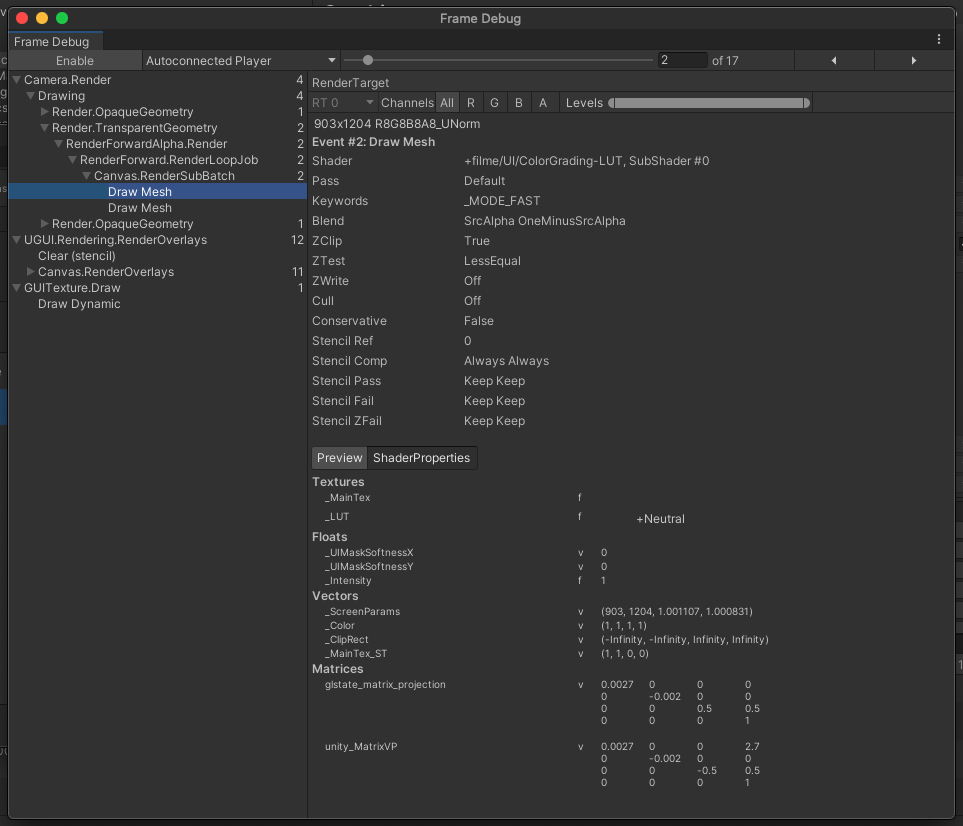Screen dimensions: 963x826
Task: Expand the Canvas.RenderOverlays node
Action: [31, 272]
